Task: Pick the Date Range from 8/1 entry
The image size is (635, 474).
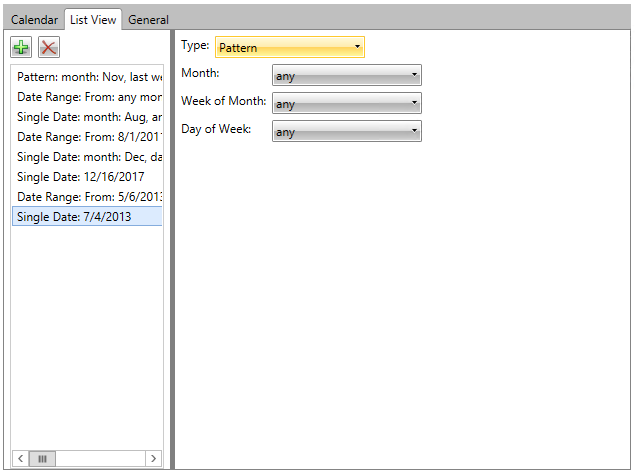Action: point(88,137)
